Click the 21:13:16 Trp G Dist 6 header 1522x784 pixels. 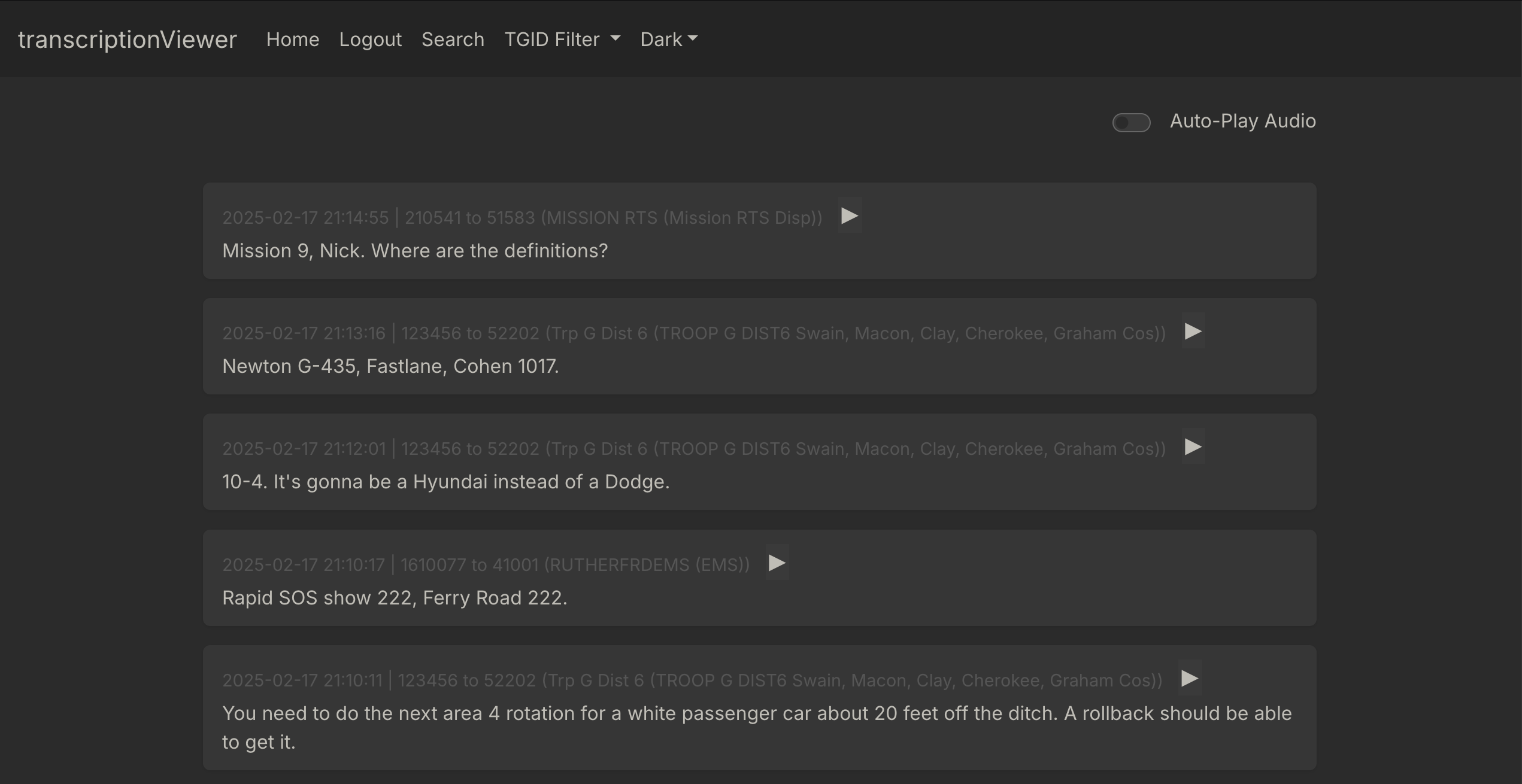coord(693,333)
